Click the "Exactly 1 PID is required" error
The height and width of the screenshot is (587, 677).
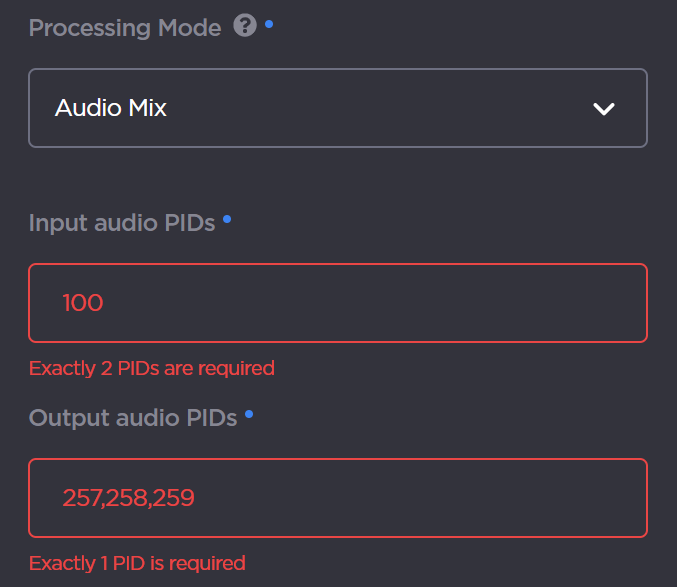point(137,563)
